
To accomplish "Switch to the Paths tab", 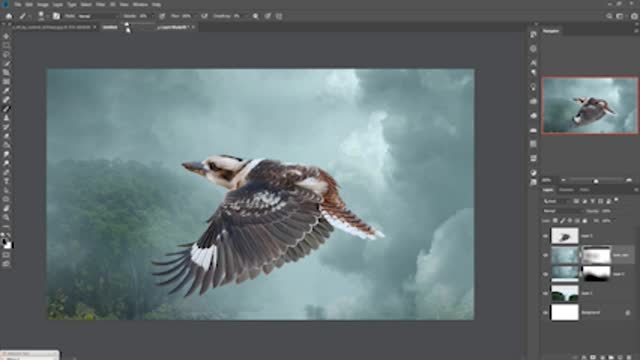I will coord(584,190).
